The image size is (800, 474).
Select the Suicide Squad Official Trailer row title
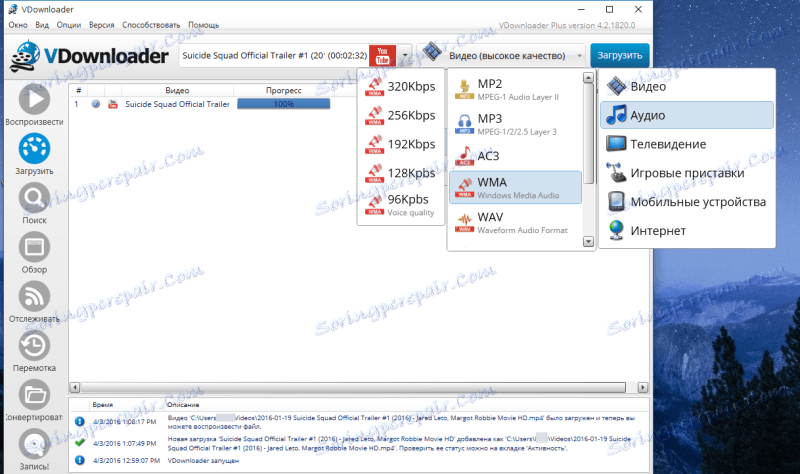click(x=177, y=104)
